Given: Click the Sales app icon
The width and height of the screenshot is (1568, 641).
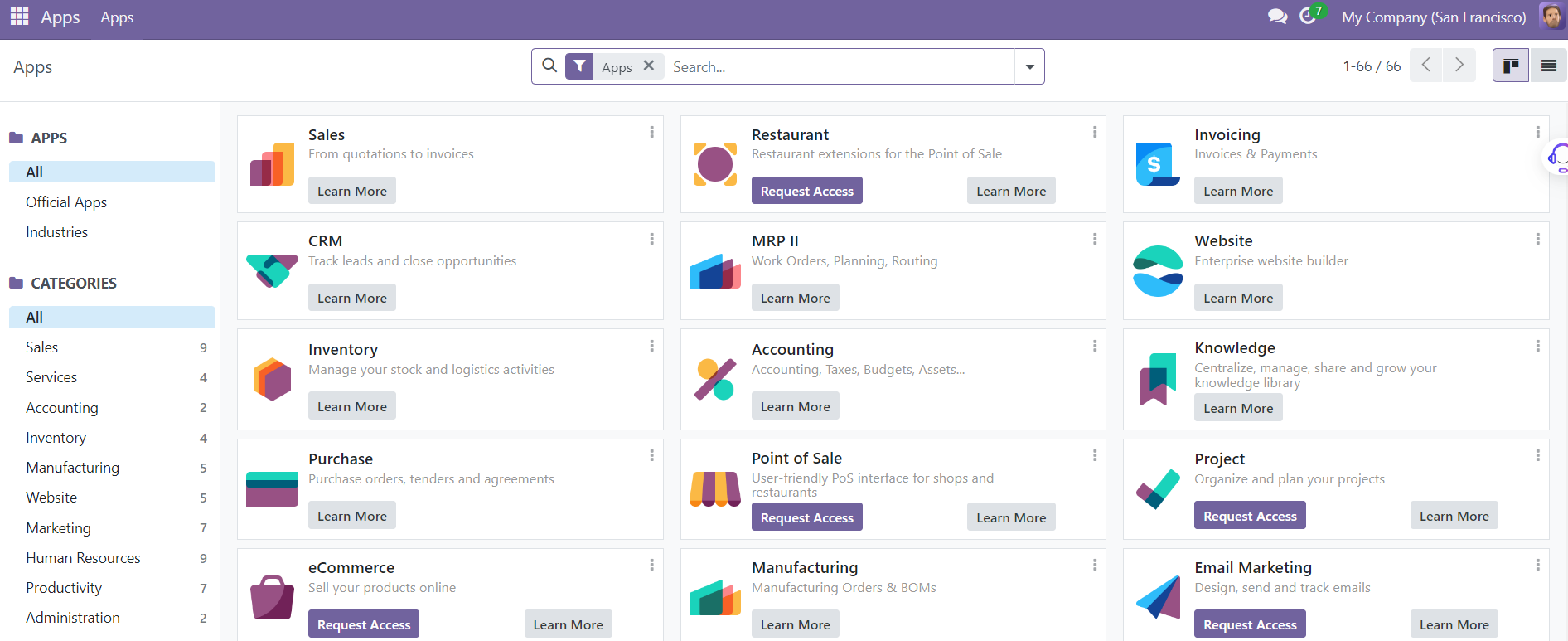Looking at the screenshot, I should (272, 163).
